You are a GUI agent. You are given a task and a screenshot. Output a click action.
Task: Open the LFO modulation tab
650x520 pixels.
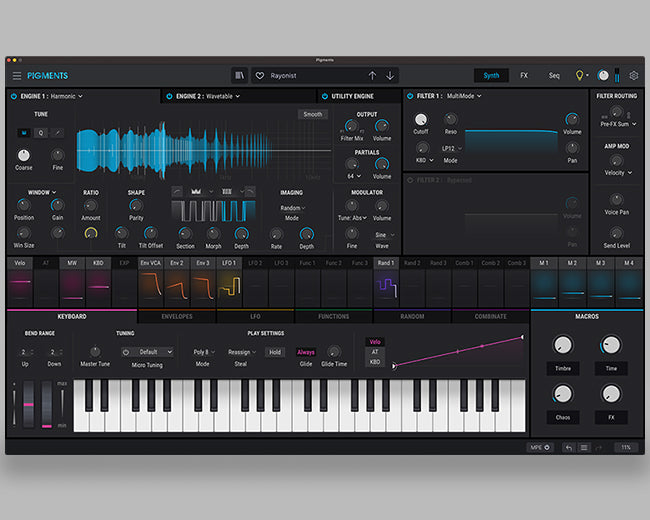[255, 316]
